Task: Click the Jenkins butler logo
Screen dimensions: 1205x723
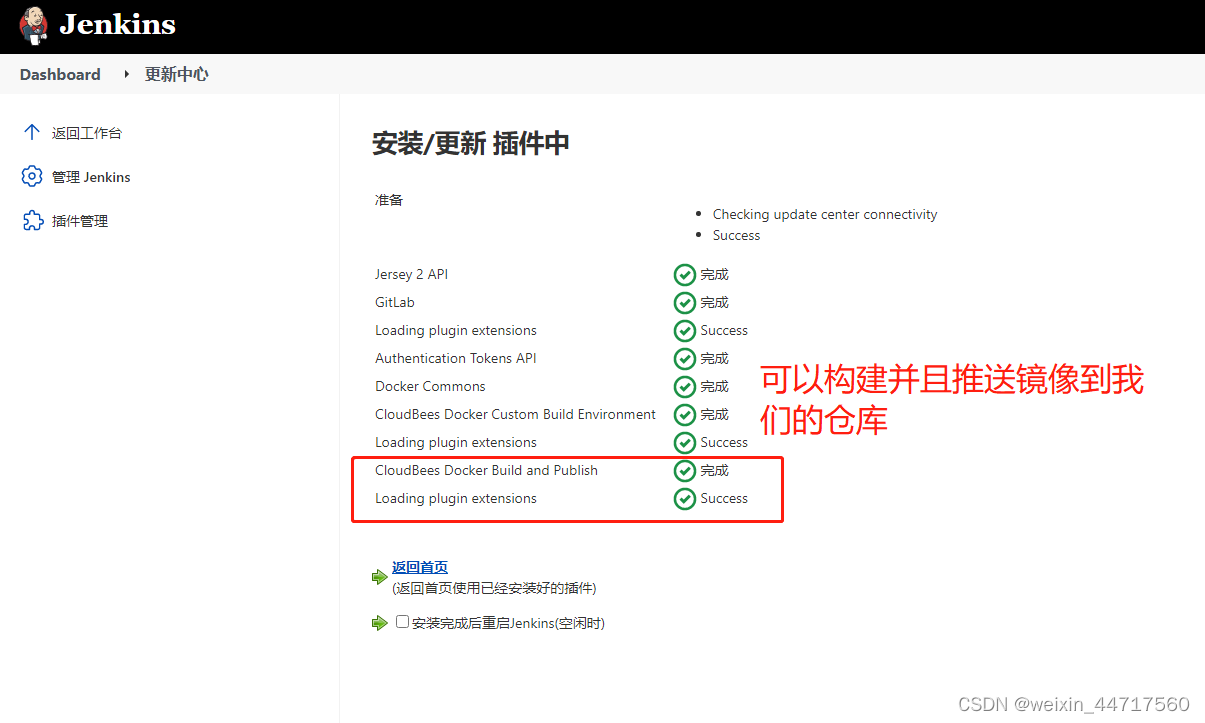Action: pos(33,25)
